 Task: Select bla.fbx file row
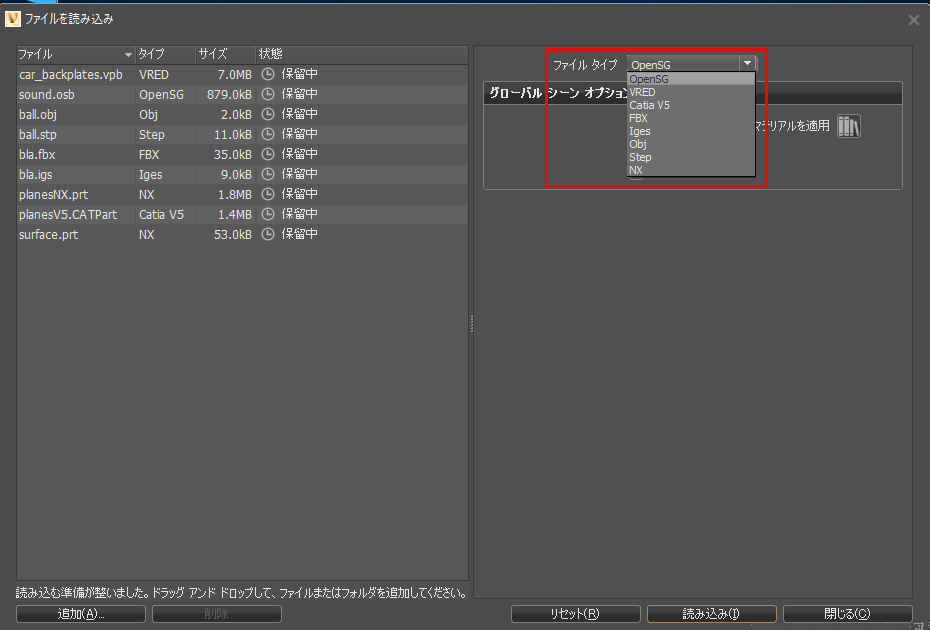tap(242, 154)
